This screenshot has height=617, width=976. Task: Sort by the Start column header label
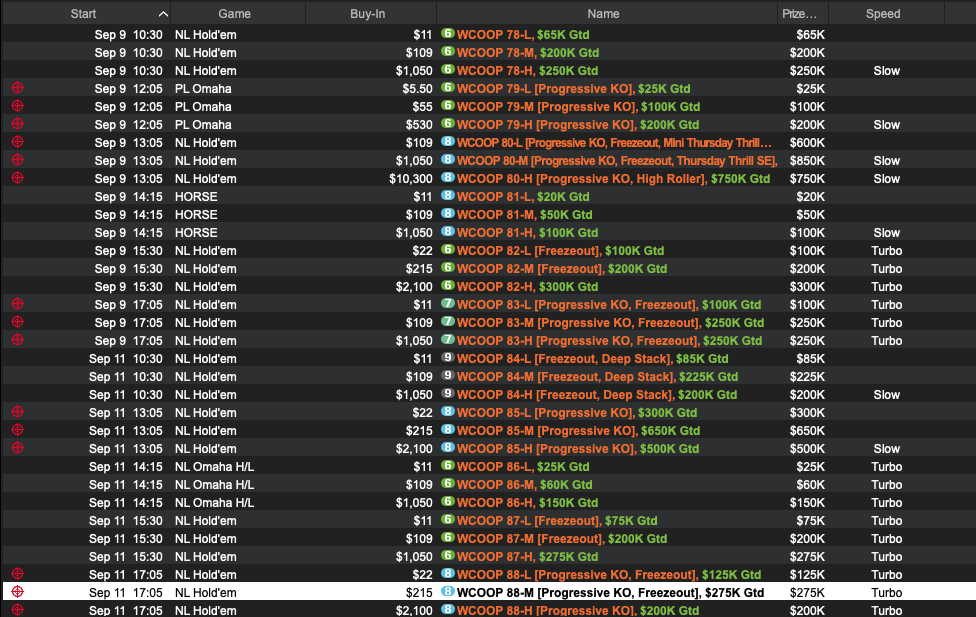[x=83, y=14]
